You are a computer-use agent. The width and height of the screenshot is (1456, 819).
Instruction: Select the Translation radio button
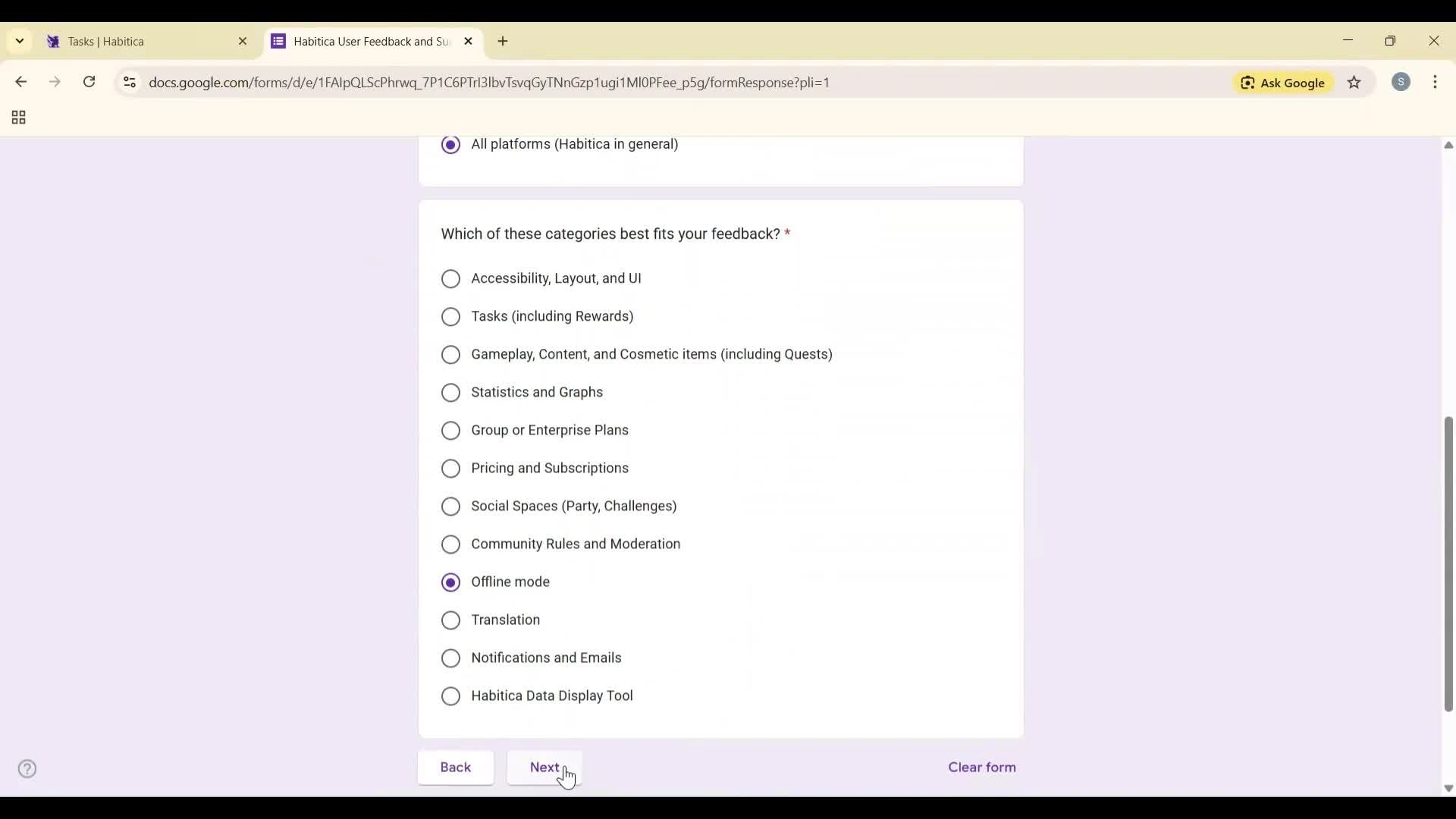pyautogui.click(x=450, y=620)
